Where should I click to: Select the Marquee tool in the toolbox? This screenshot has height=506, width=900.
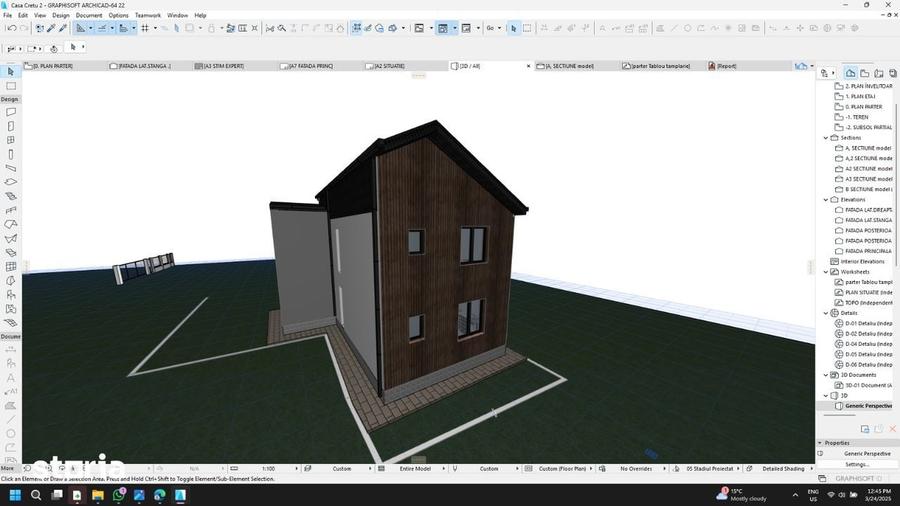[x=10, y=86]
